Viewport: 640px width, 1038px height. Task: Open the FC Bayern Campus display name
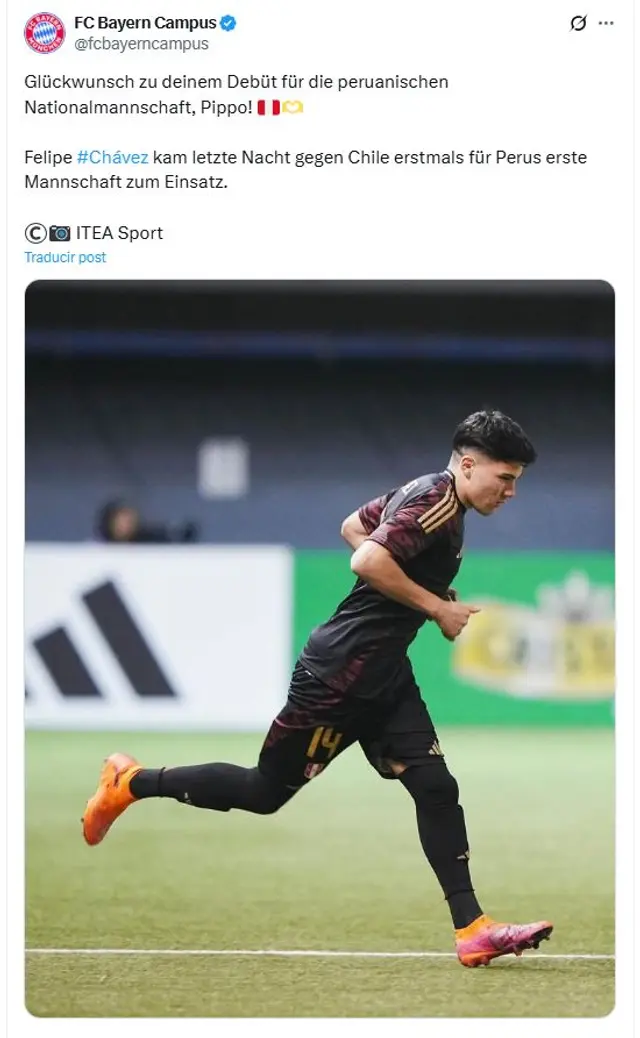click(x=145, y=23)
